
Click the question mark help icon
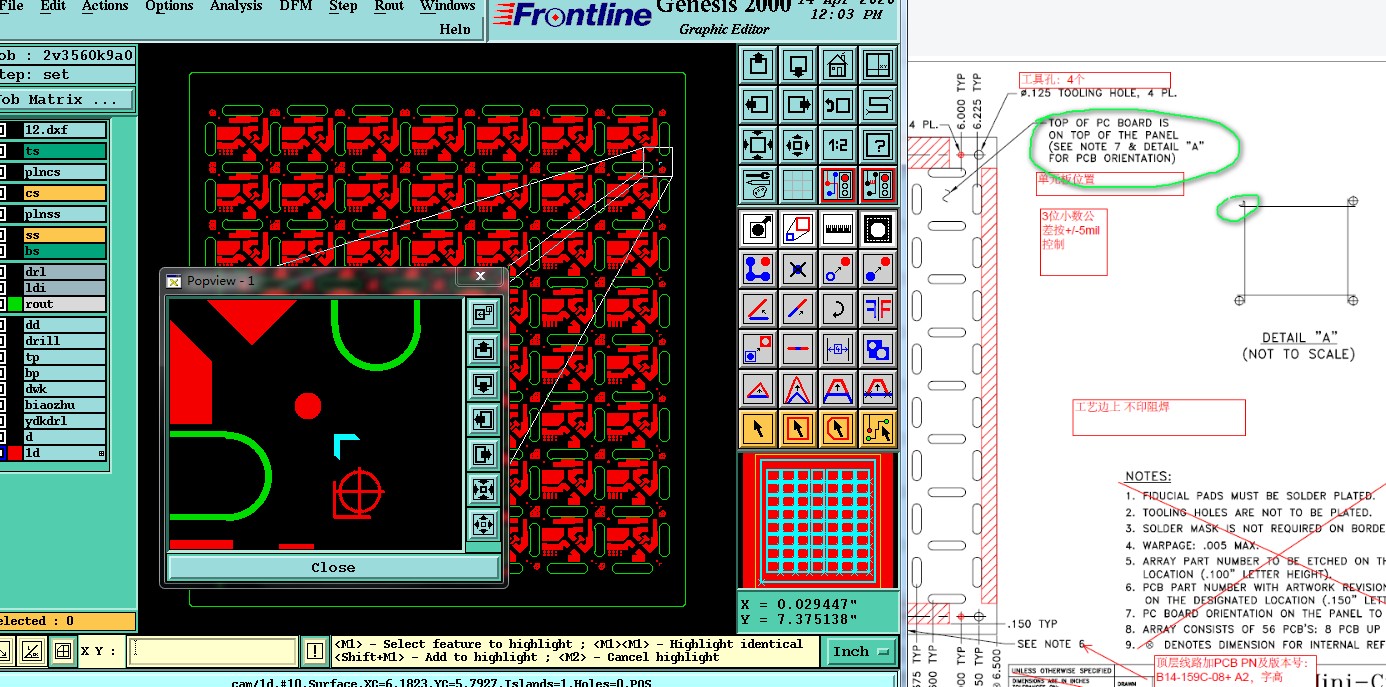[x=878, y=145]
